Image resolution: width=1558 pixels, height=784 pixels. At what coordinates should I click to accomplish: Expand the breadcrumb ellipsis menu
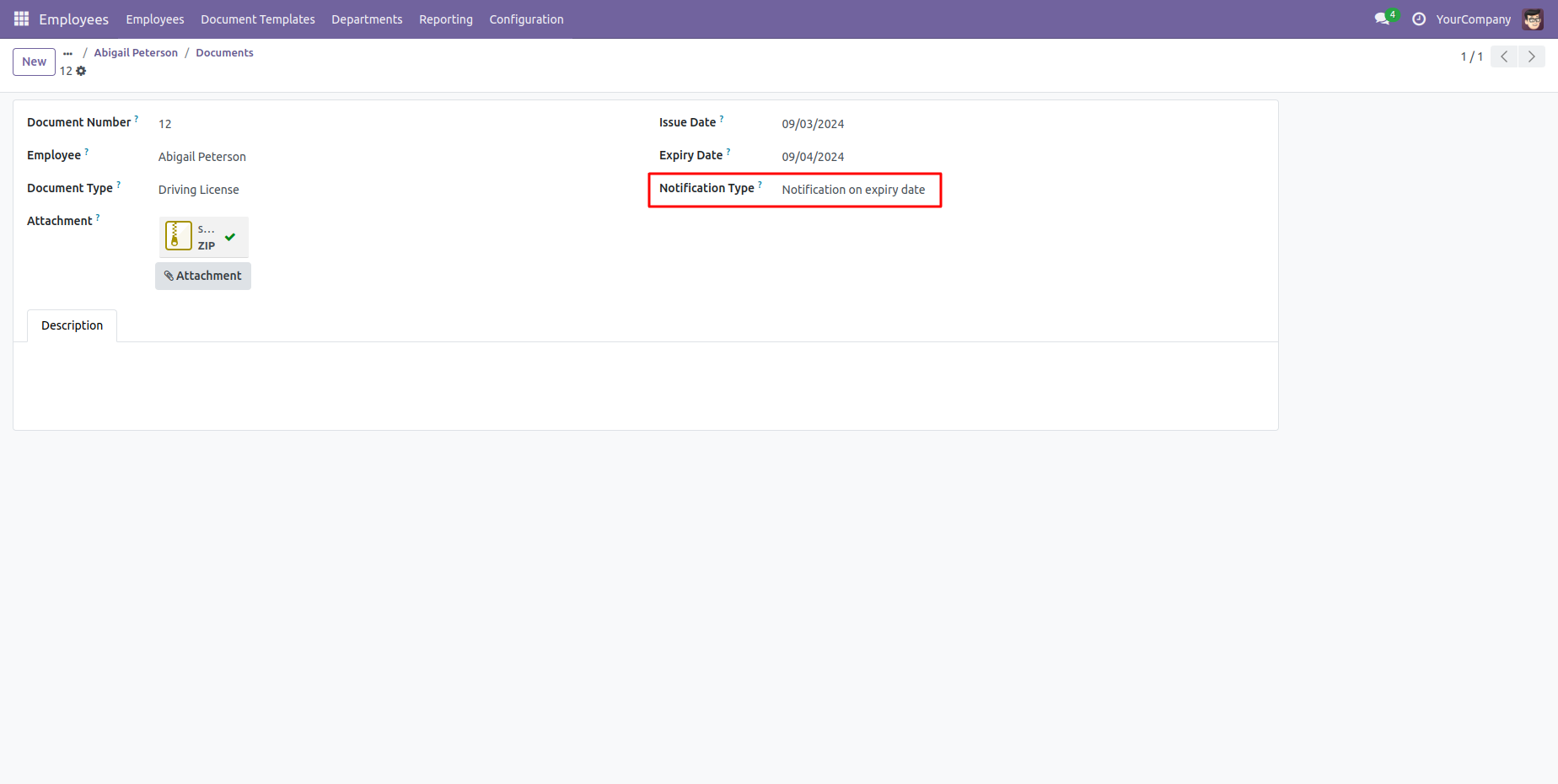68,53
